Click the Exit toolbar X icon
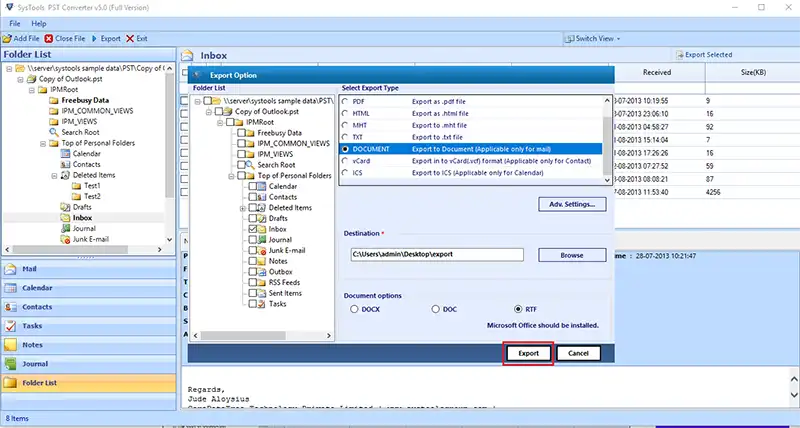 [x=130, y=38]
